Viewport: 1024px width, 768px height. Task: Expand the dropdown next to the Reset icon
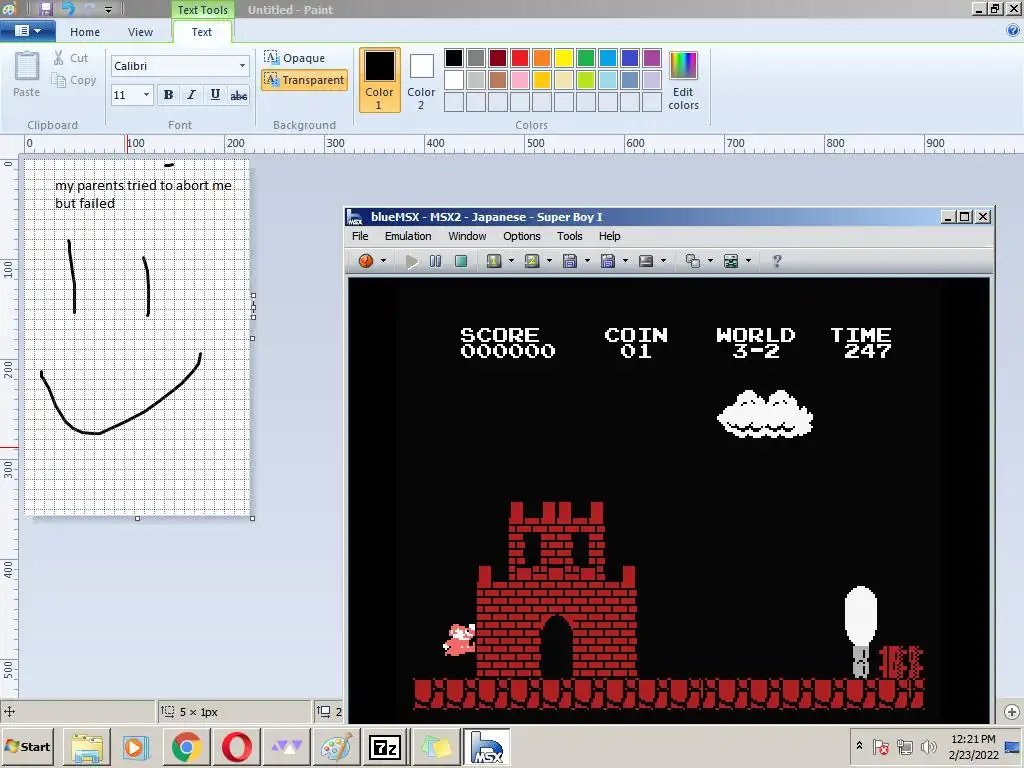(383, 261)
